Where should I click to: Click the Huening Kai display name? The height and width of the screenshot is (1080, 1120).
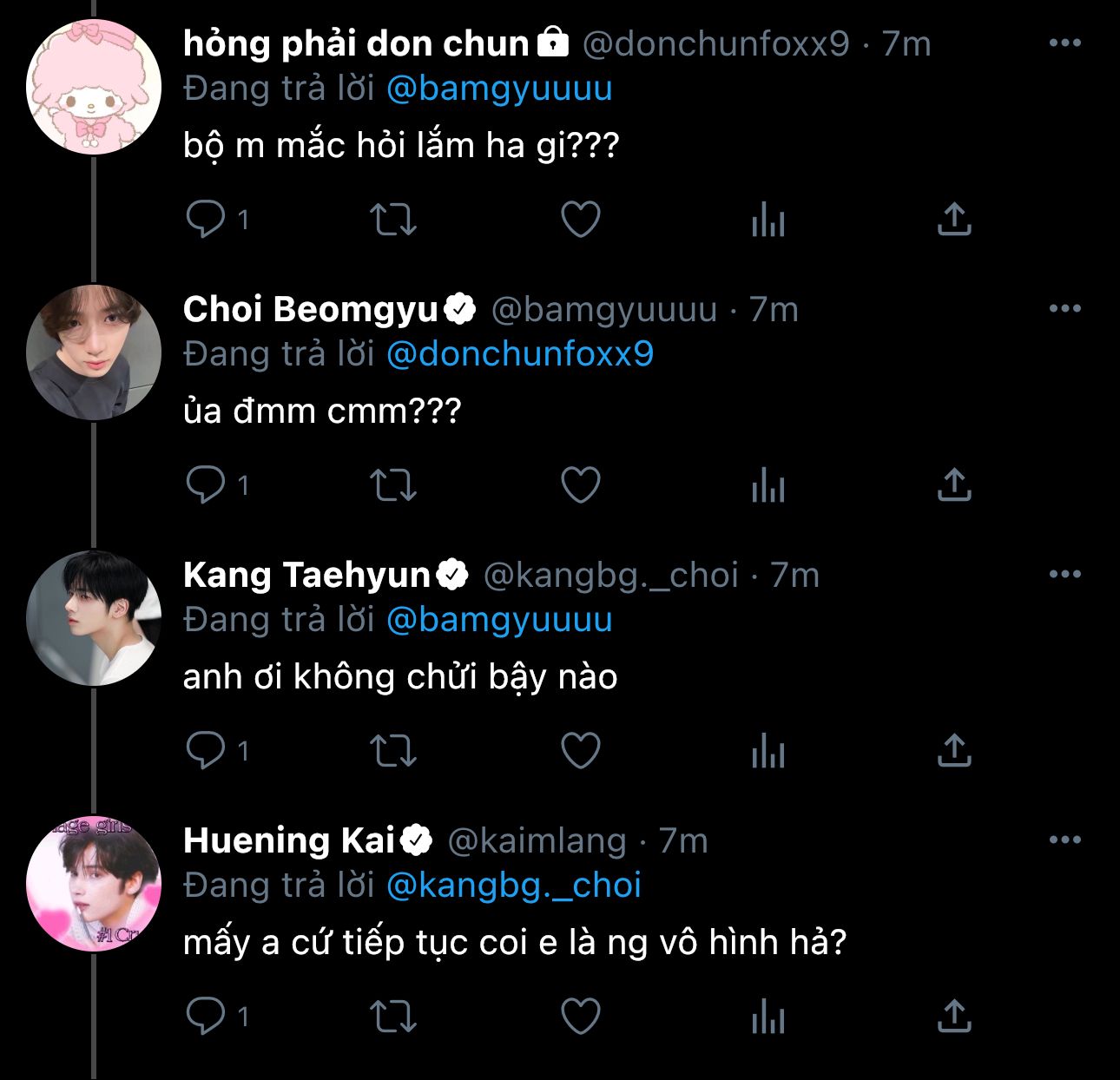[x=289, y=840]
